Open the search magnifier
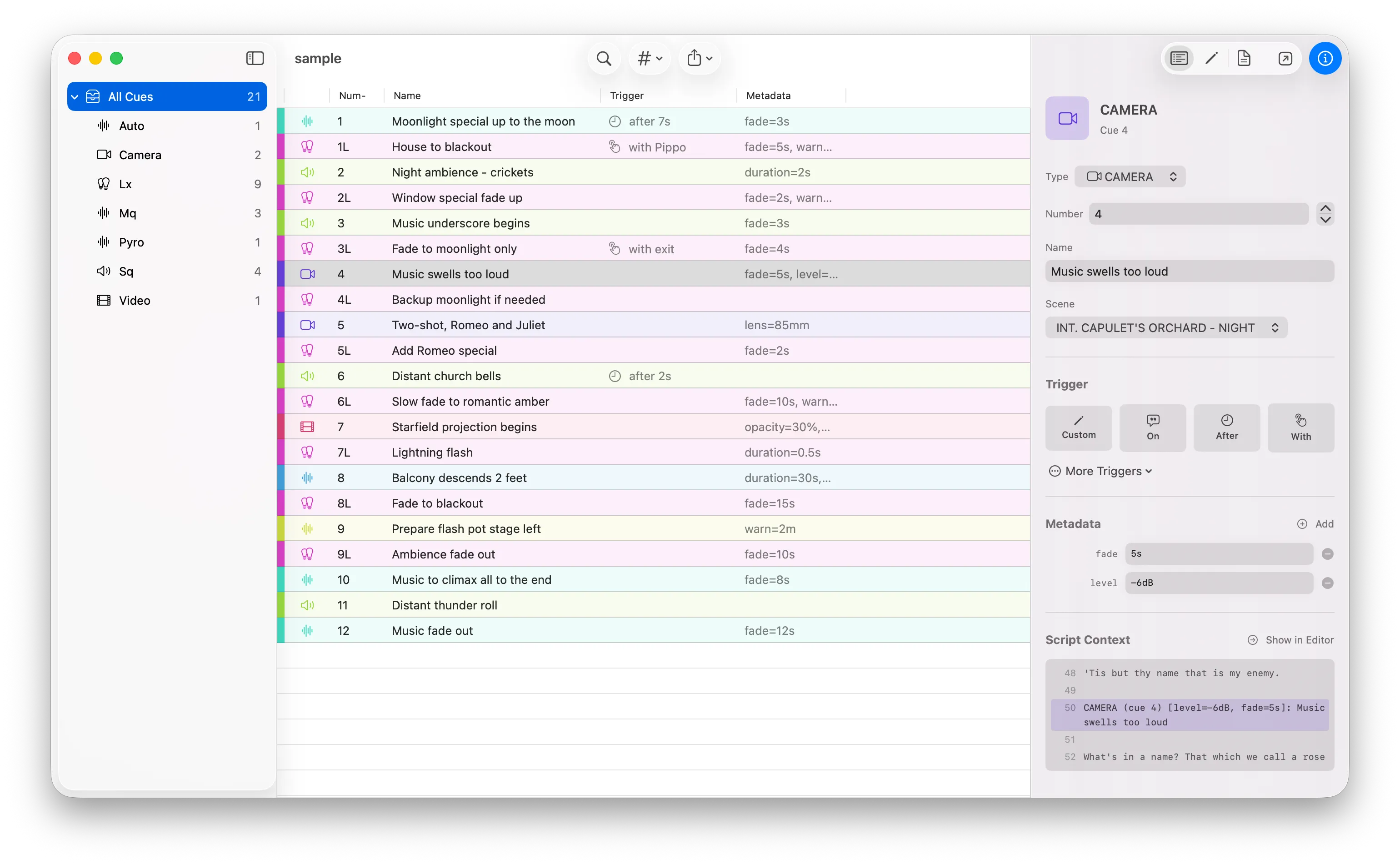Screen dimensions: 1400x865 (604, 58)
